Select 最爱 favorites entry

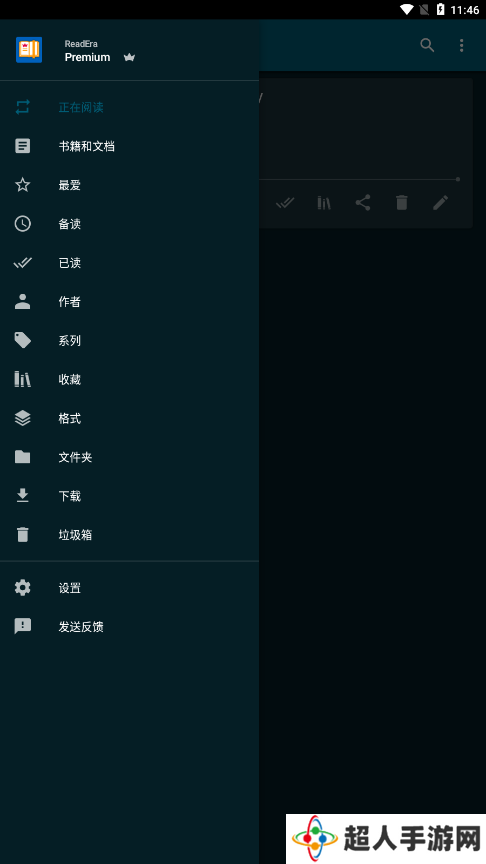tap(129, 185)
